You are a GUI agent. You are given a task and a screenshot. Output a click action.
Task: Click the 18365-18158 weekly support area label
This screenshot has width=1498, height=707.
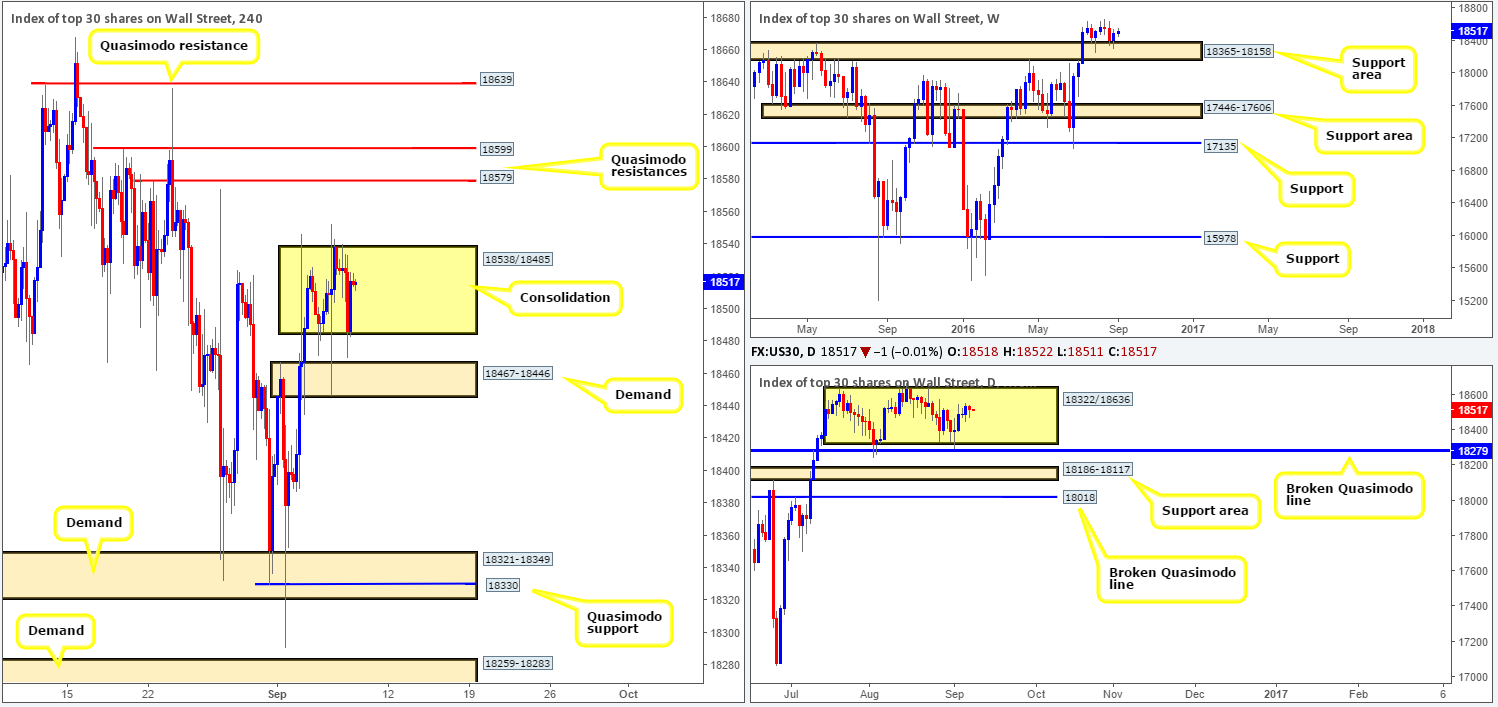pos(1238,51)
